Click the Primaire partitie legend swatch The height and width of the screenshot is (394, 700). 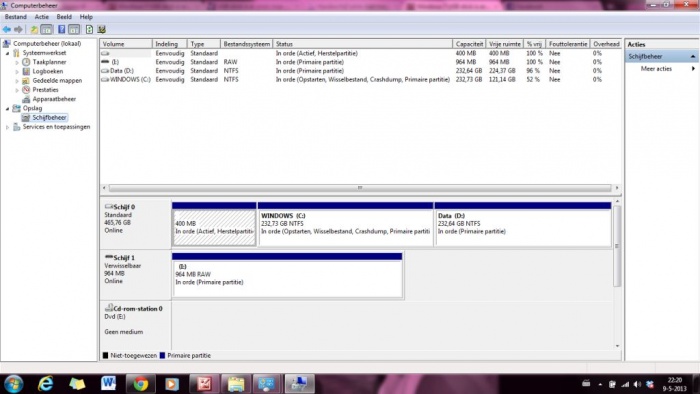click(162, 356)
